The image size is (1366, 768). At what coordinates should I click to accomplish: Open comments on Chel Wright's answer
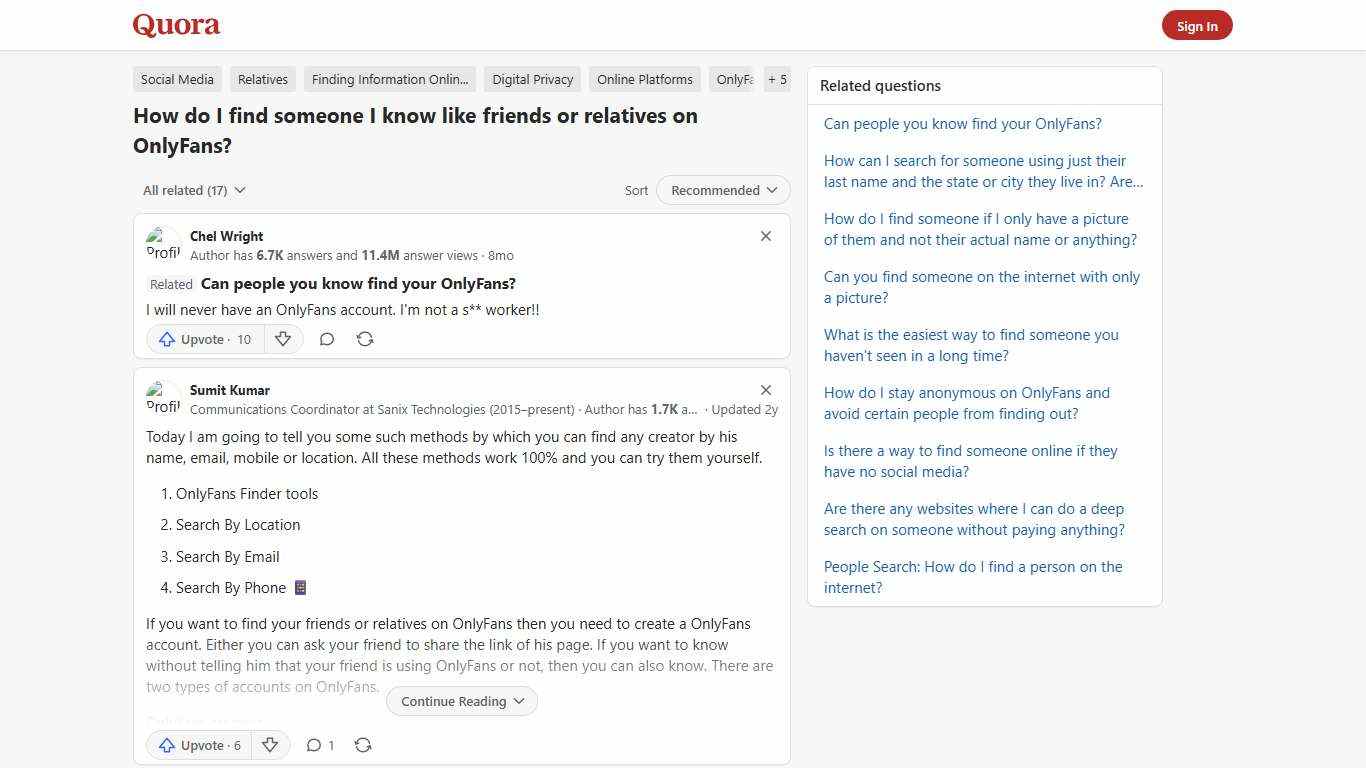[327, 339]
